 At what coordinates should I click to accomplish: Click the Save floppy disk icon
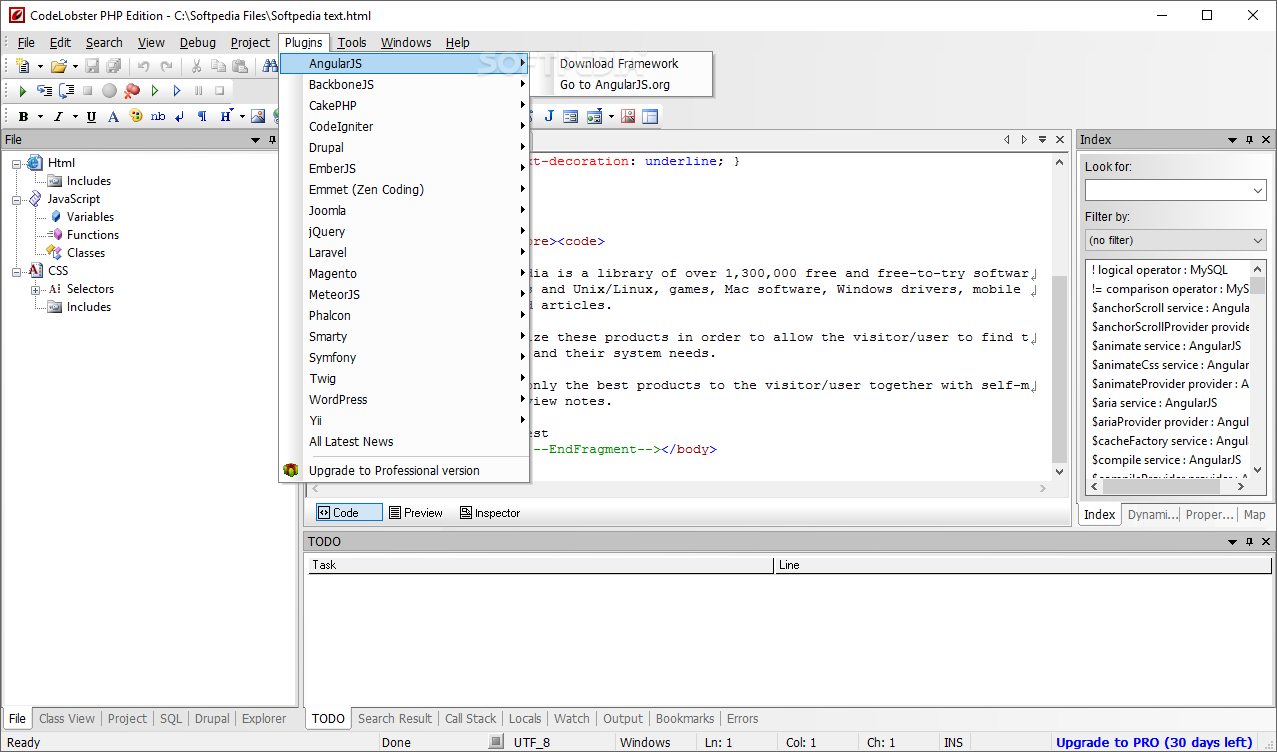point(92,66)
